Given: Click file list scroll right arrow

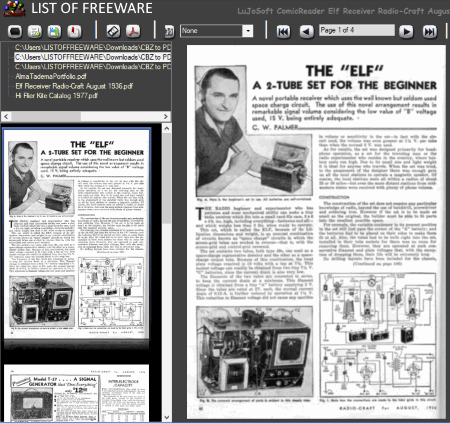Looking at the screenshot, I should point(166,116).
